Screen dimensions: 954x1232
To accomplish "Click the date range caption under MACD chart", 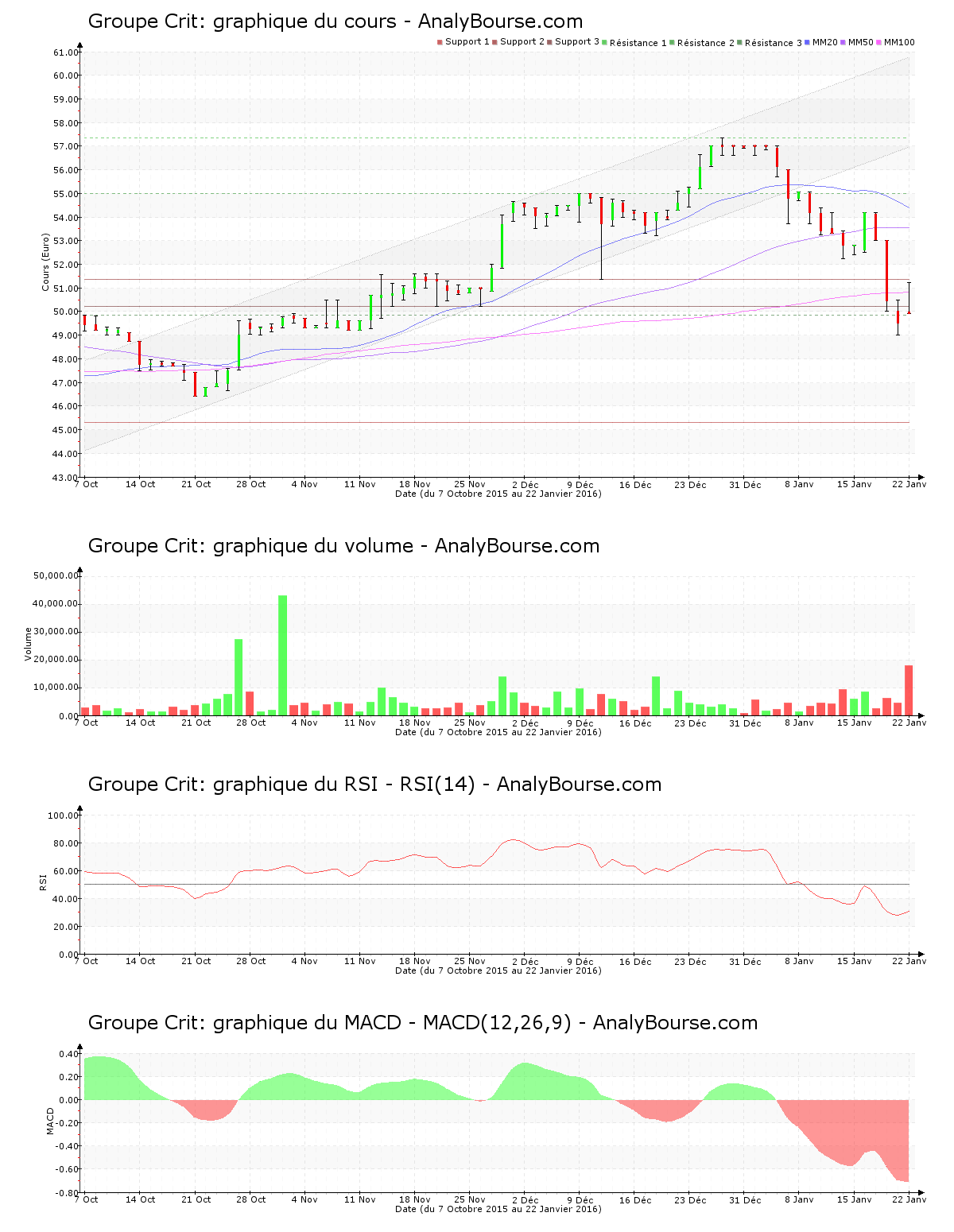I will 498,1209.
